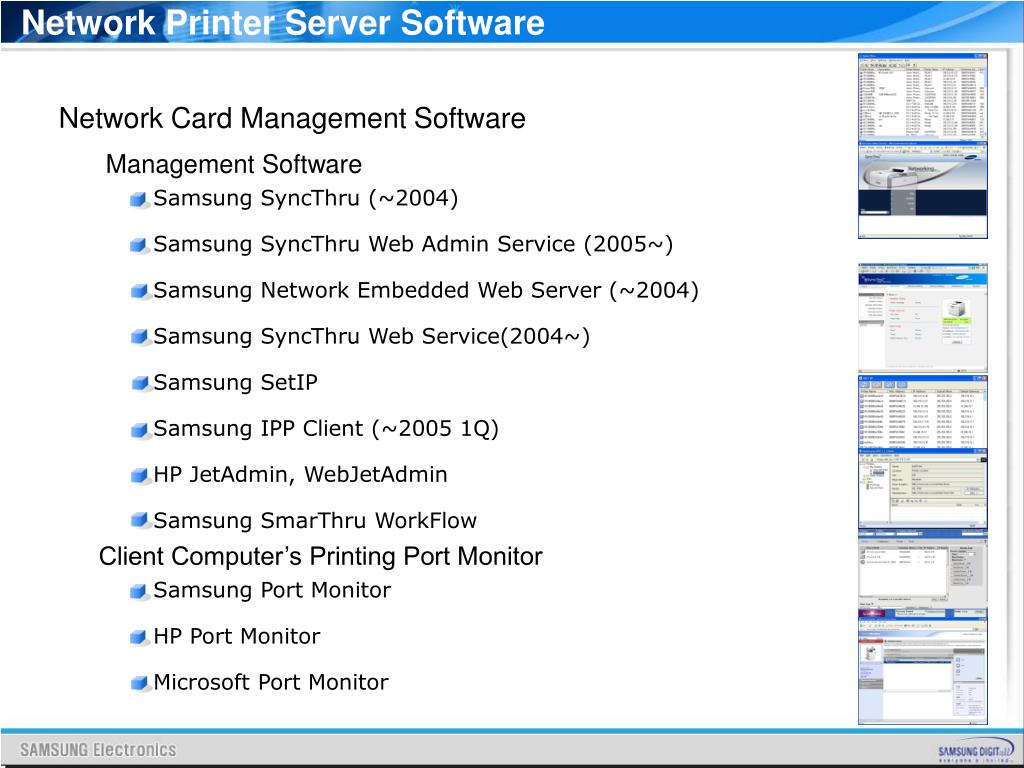Click the bullet beside Samsung Port Monitor
The width and height of the screenshot is (1024, 768).
[138, 591]
